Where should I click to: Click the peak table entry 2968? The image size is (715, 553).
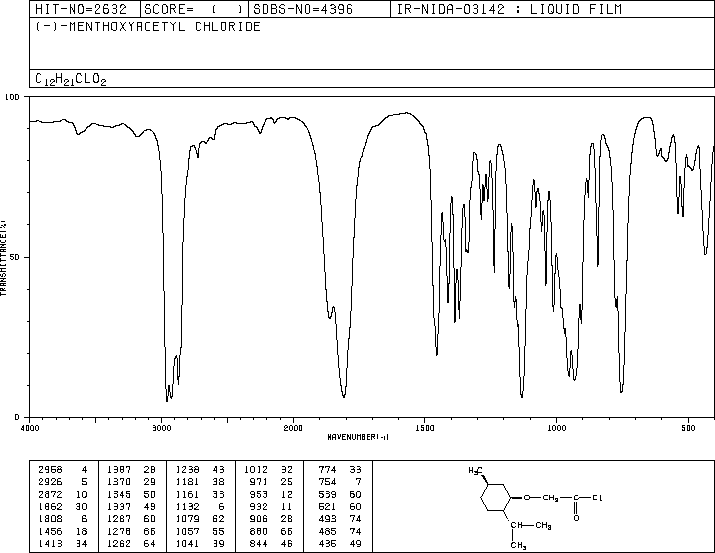(x=50, y=469)
